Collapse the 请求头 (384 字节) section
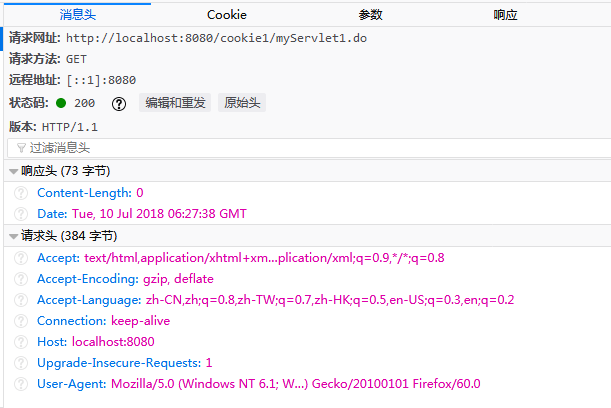 [x=13, y=237]
